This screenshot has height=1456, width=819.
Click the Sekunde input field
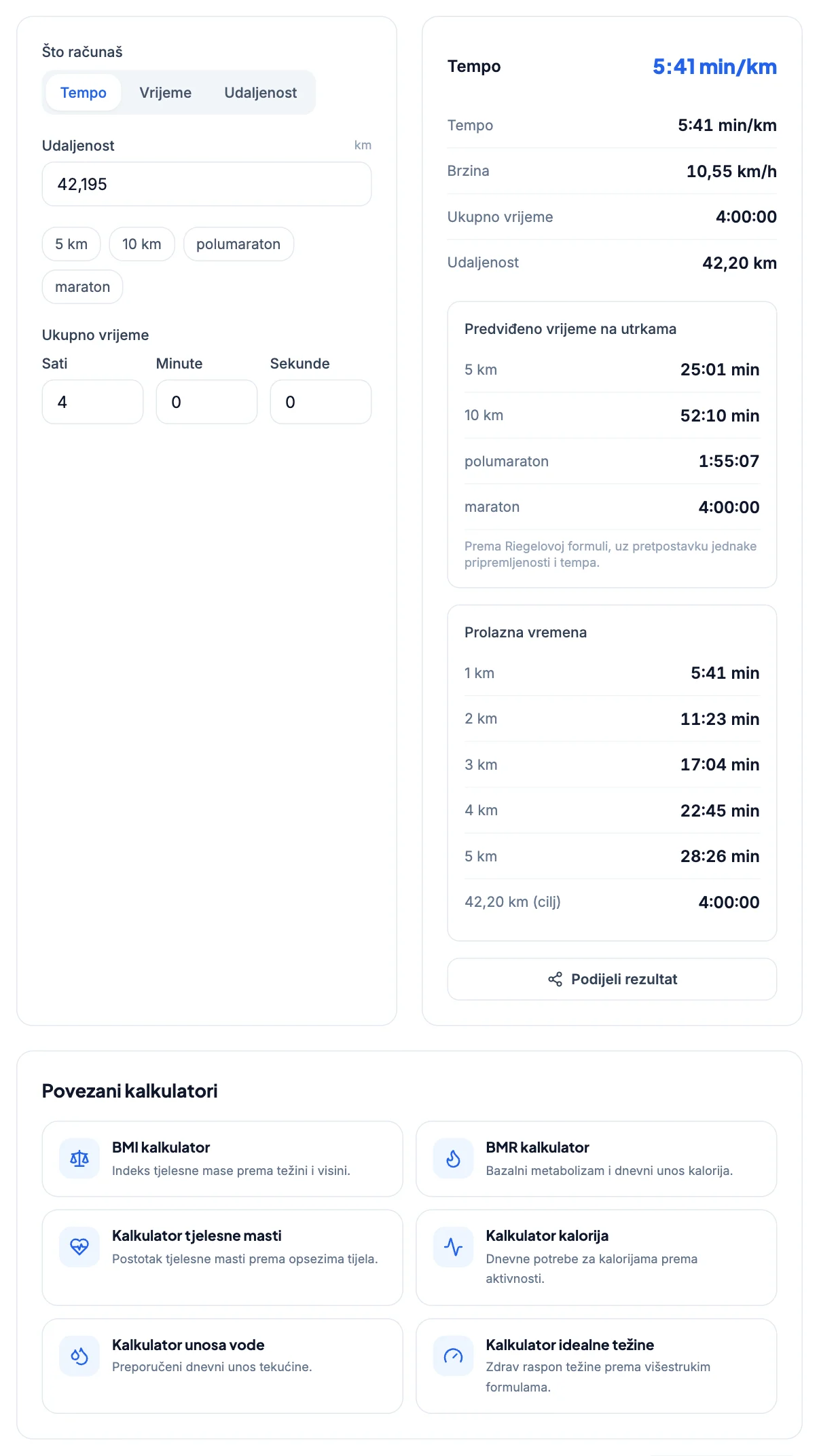(x=321, y=402)
